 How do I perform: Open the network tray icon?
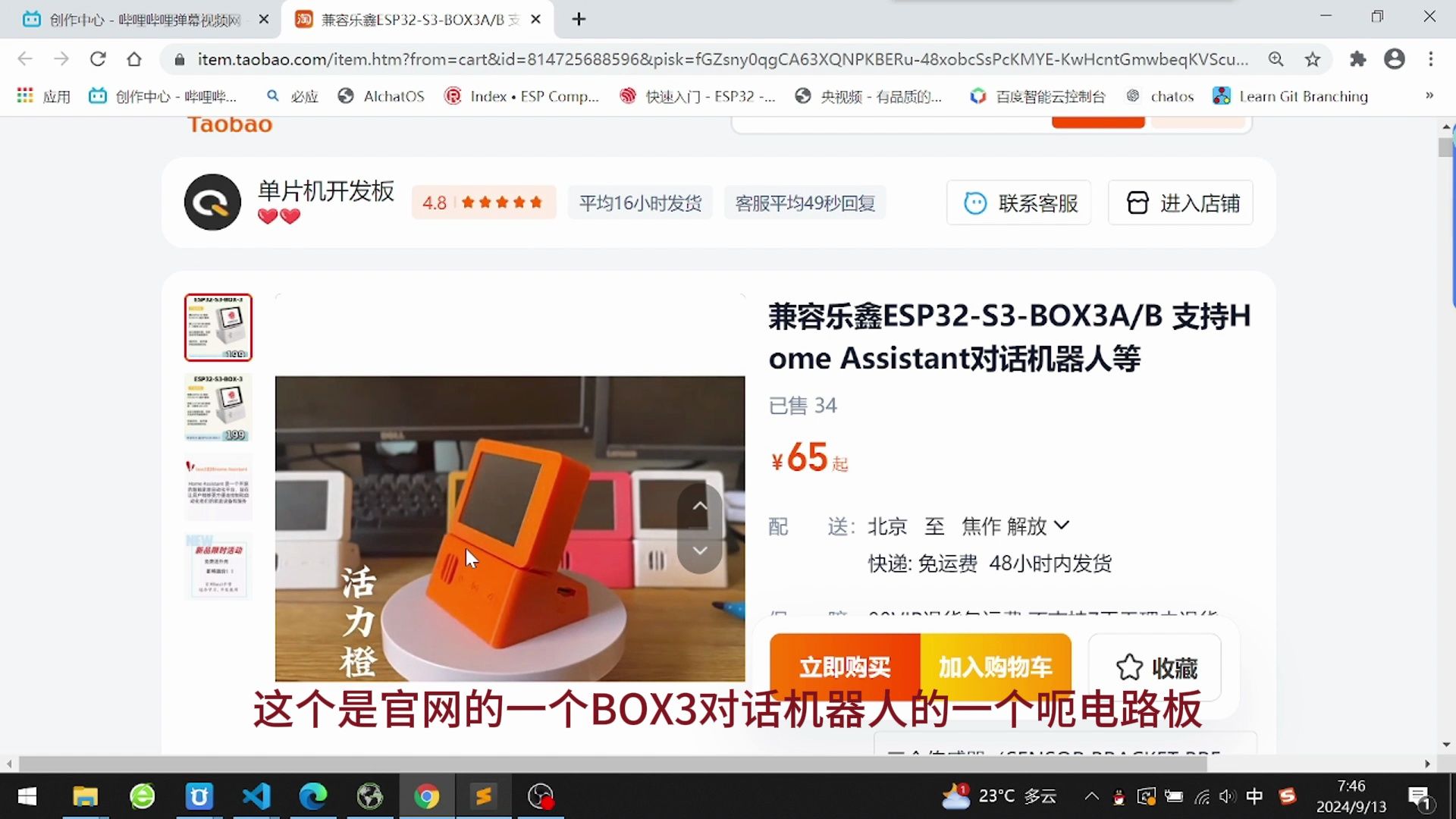(1202, 796)
